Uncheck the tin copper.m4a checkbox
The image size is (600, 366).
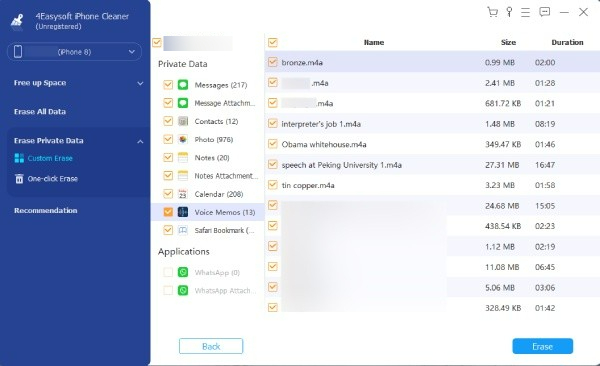pos(272,185)
